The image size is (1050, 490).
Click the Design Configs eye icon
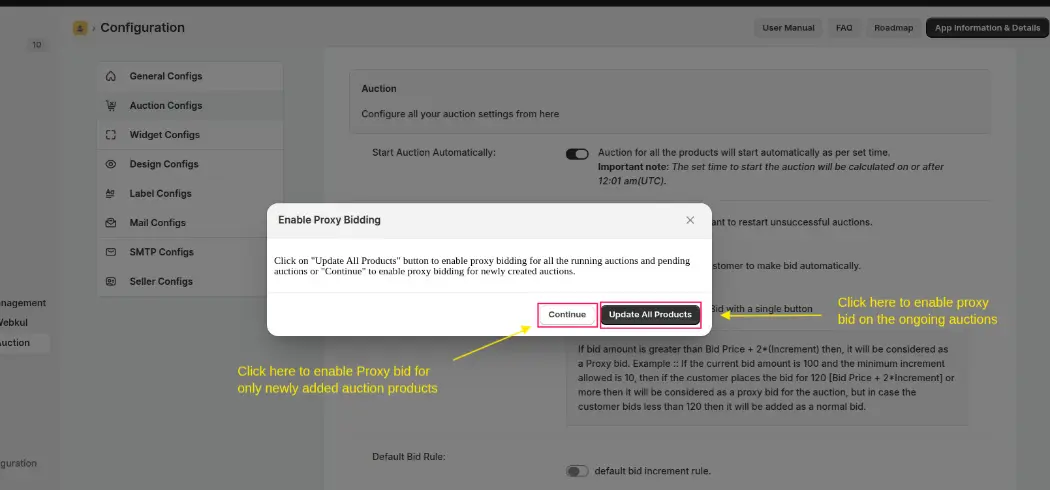(x=111, y=164)
